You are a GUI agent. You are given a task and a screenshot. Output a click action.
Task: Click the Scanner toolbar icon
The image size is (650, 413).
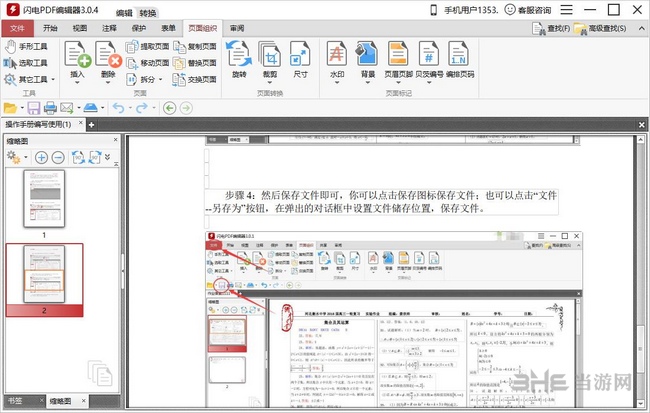(90, 108)
